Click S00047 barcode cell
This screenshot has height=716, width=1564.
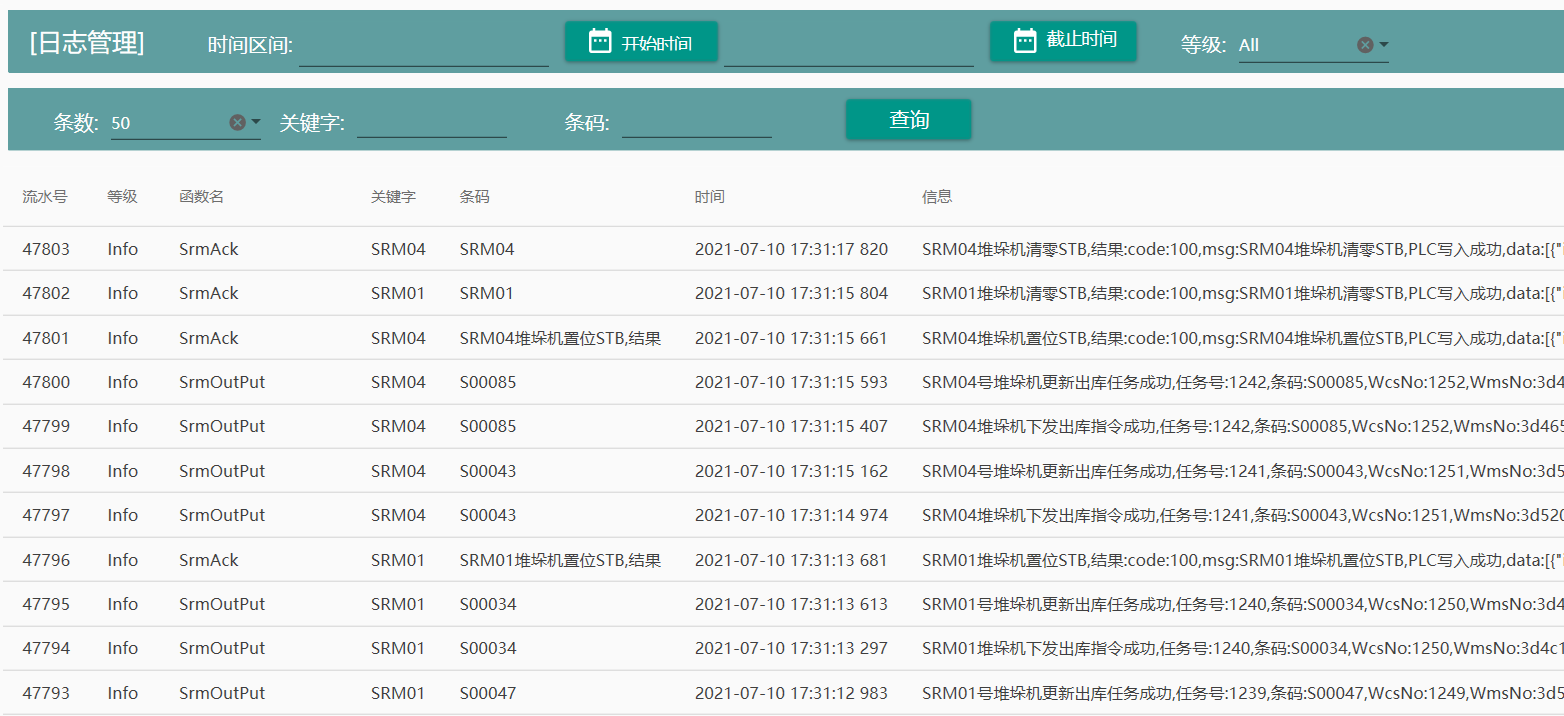[488, 693]
